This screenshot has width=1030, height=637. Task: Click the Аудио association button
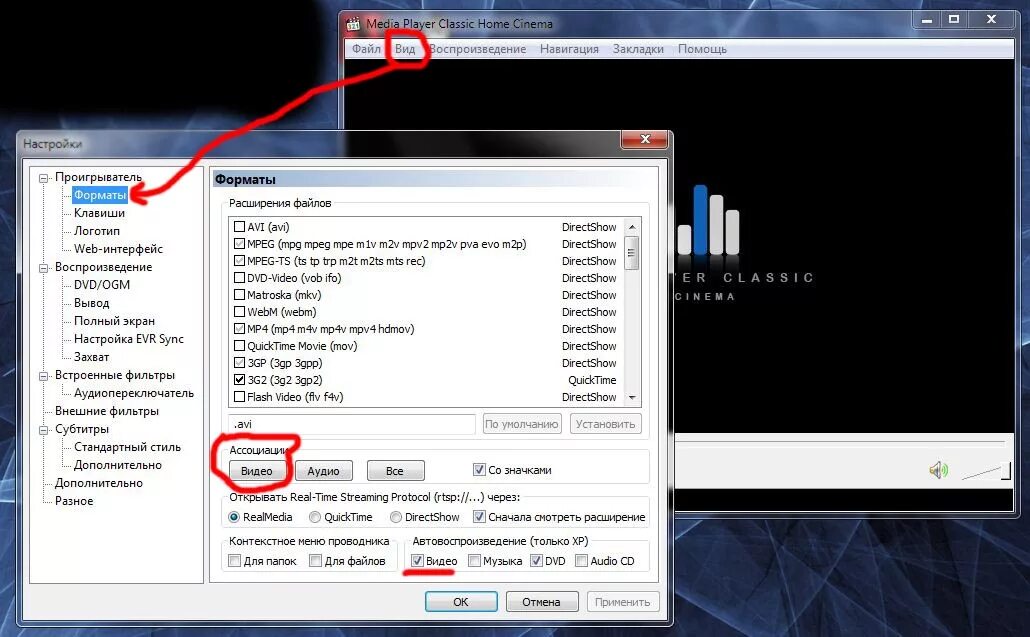323,471
